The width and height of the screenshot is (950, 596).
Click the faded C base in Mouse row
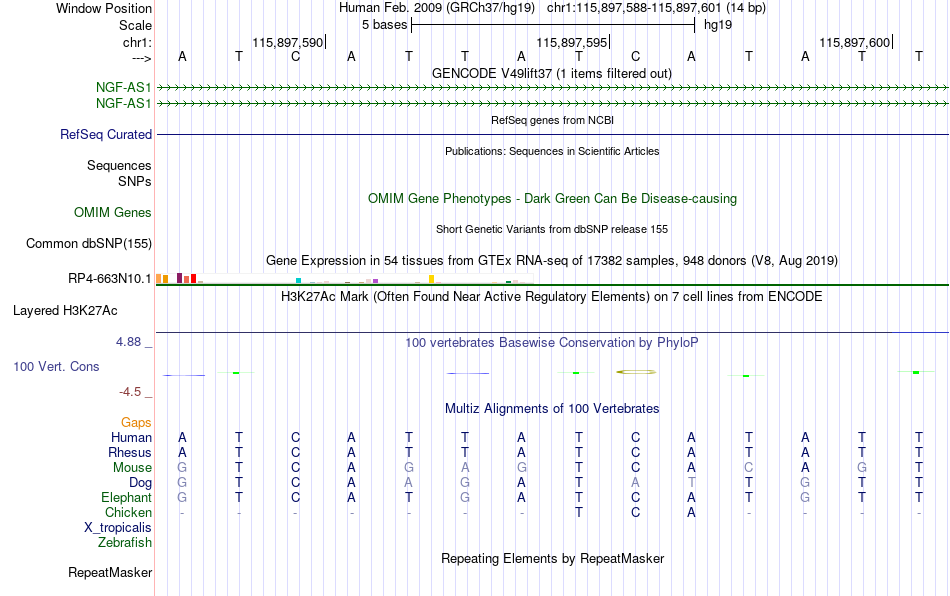tap(749, 468)
